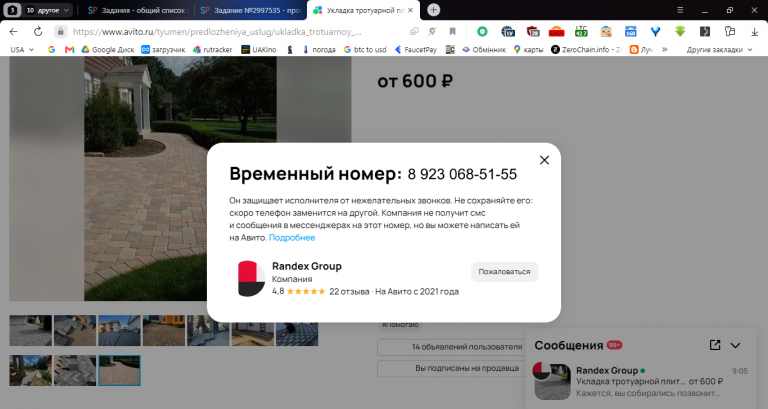The height and width of the screenshot is (409, 768).
Task: Open the Gmail bookmark
Action: pyautogui.click(x=70, y=49)
